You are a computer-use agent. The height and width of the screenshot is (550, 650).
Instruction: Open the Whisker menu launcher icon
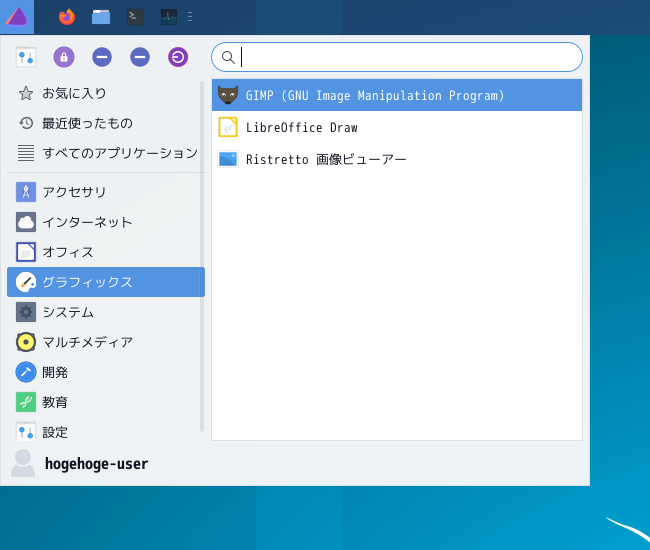[17, 17]
